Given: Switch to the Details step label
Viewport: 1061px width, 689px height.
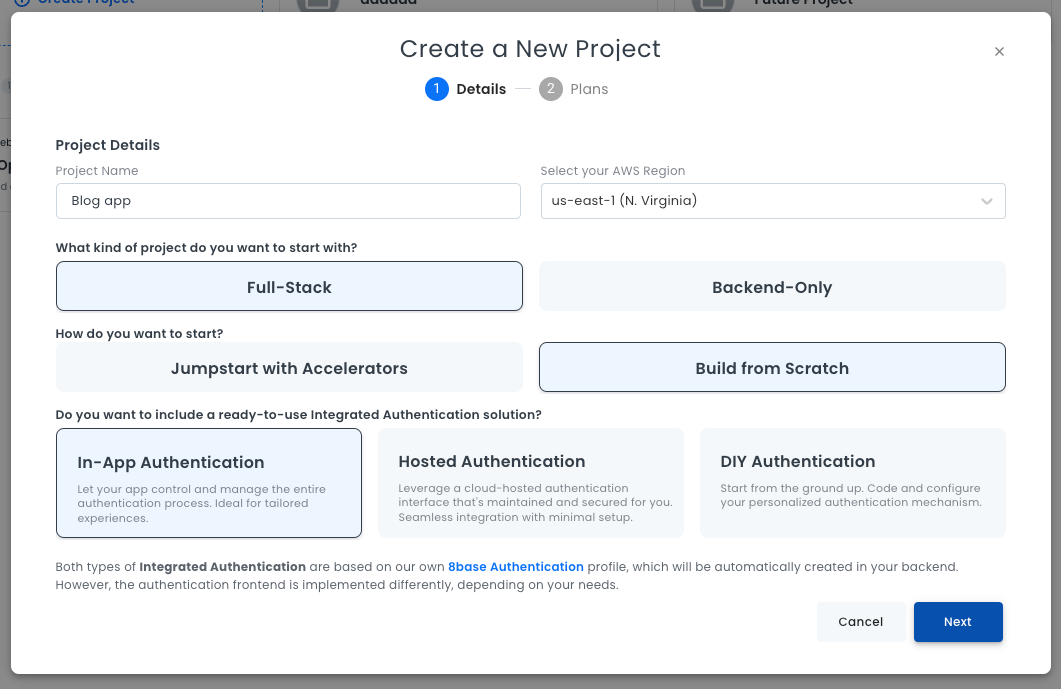Looking at the screenshot, I should 481,89.
